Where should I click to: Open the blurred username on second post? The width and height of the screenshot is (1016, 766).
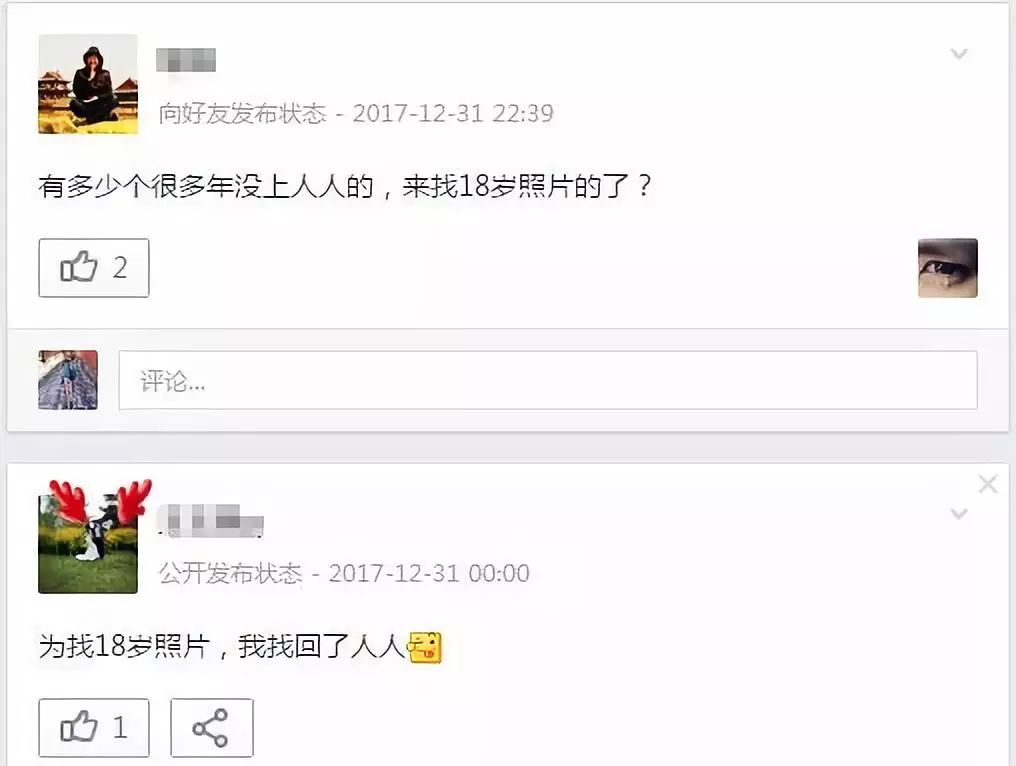(211, 521)
